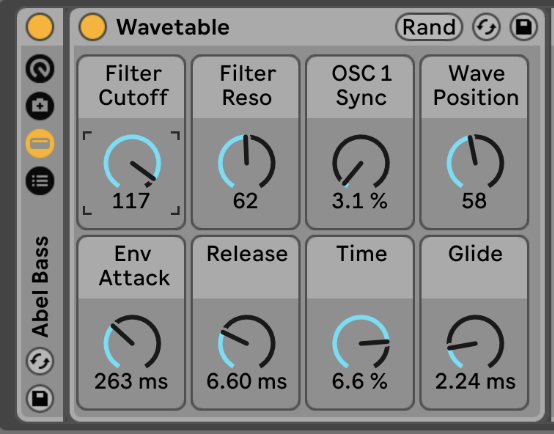Save the Wavetable preset with disk icon
The image size is (554, 434).
[x=524, y=27]
